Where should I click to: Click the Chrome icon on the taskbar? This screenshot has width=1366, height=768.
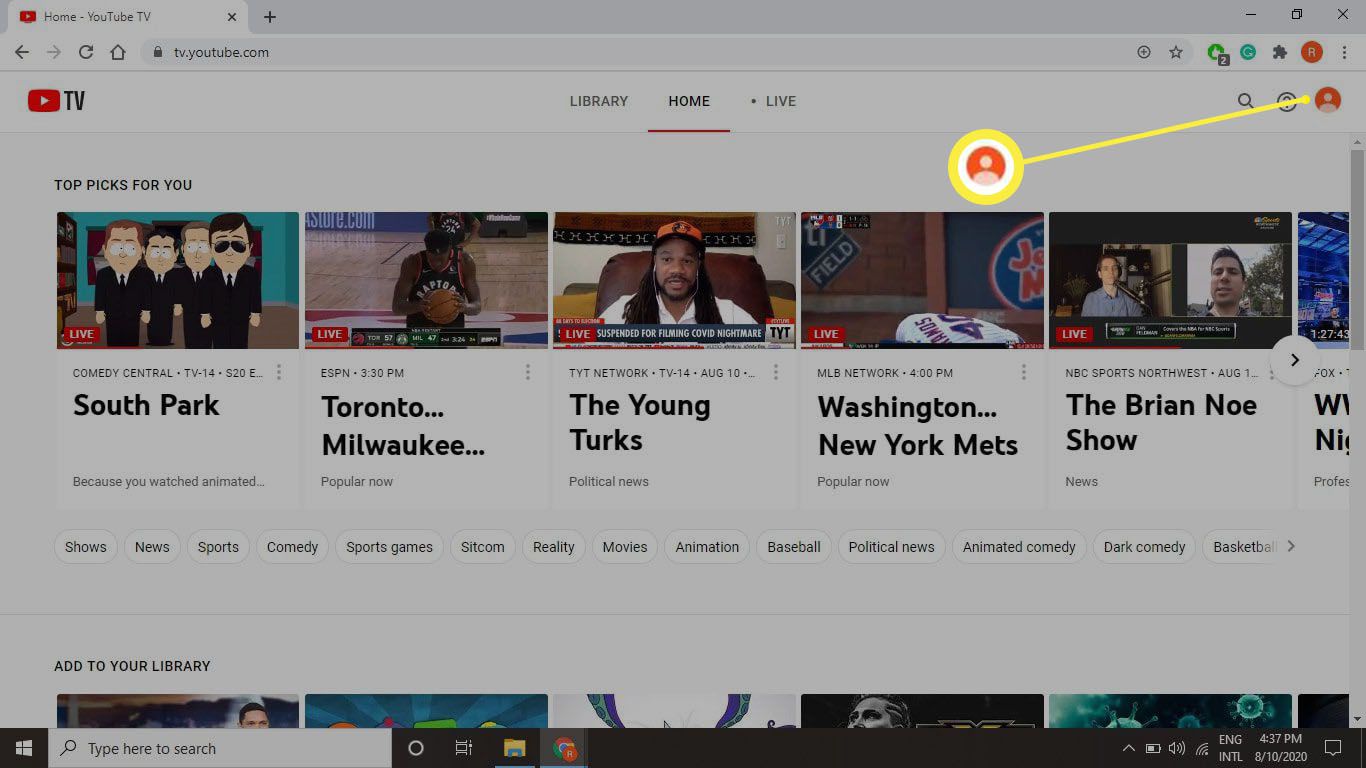tap(564, 748)
